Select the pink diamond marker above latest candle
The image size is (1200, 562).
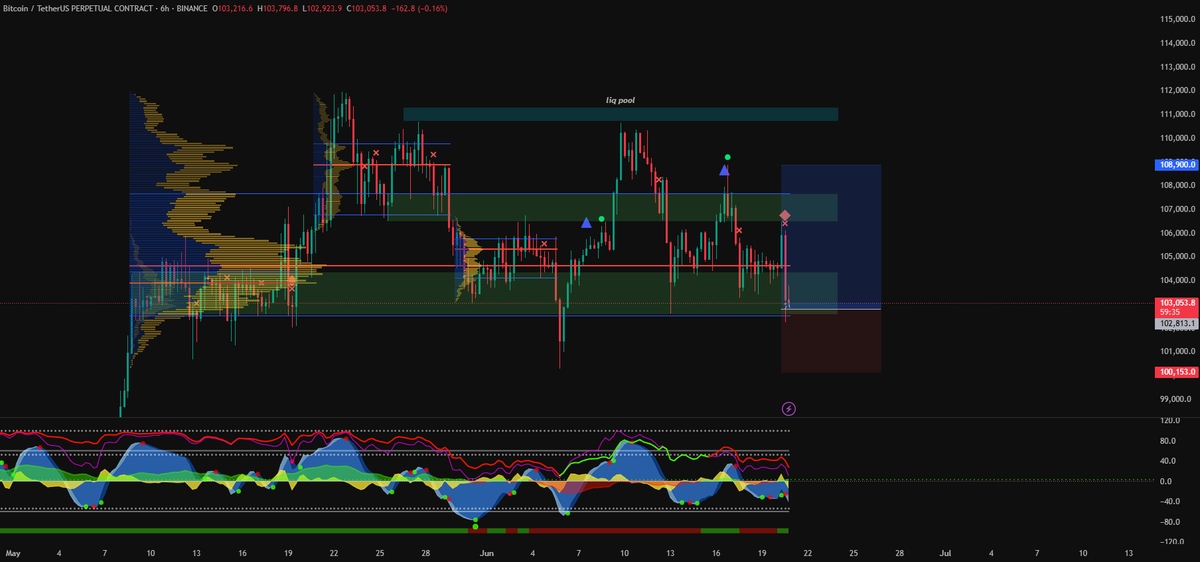click(x=785, y=216)
